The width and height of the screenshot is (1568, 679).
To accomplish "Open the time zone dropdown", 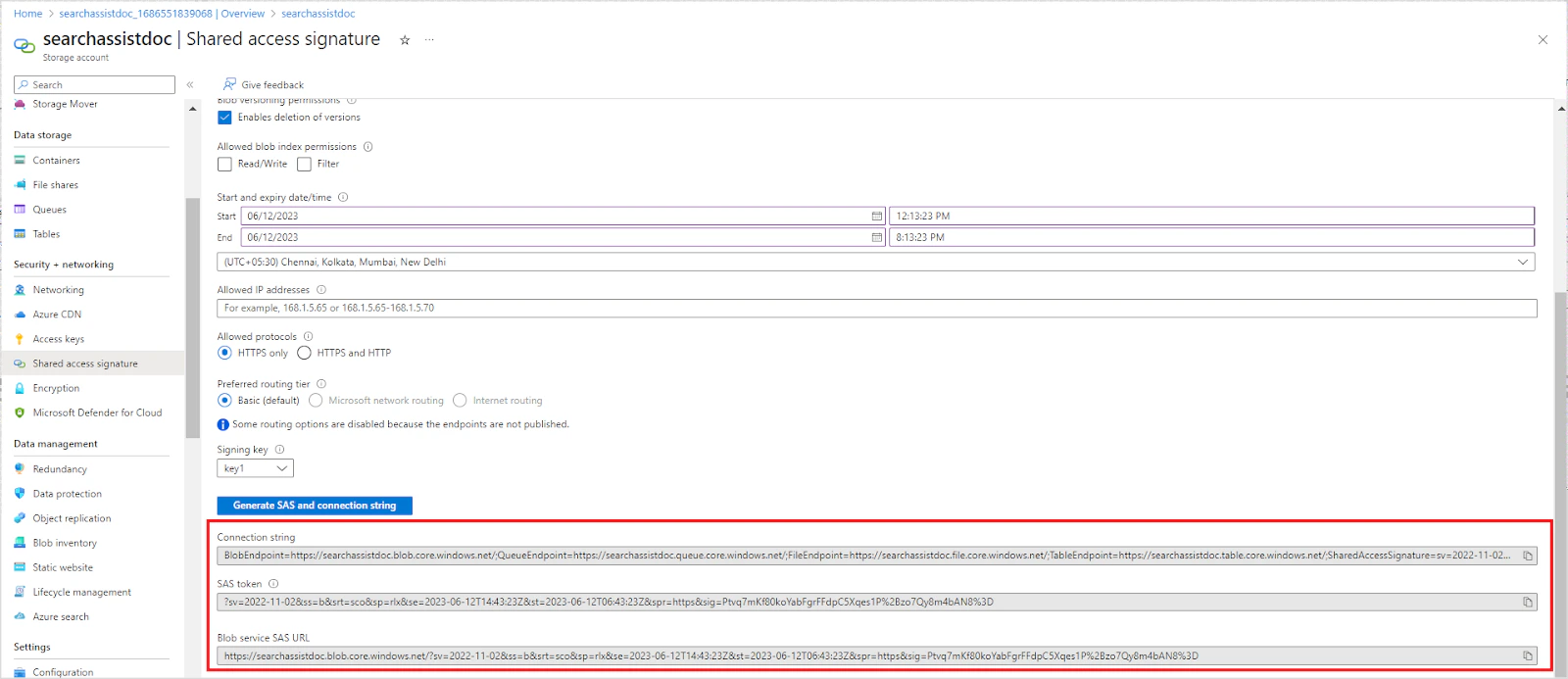I will [875, 262].
